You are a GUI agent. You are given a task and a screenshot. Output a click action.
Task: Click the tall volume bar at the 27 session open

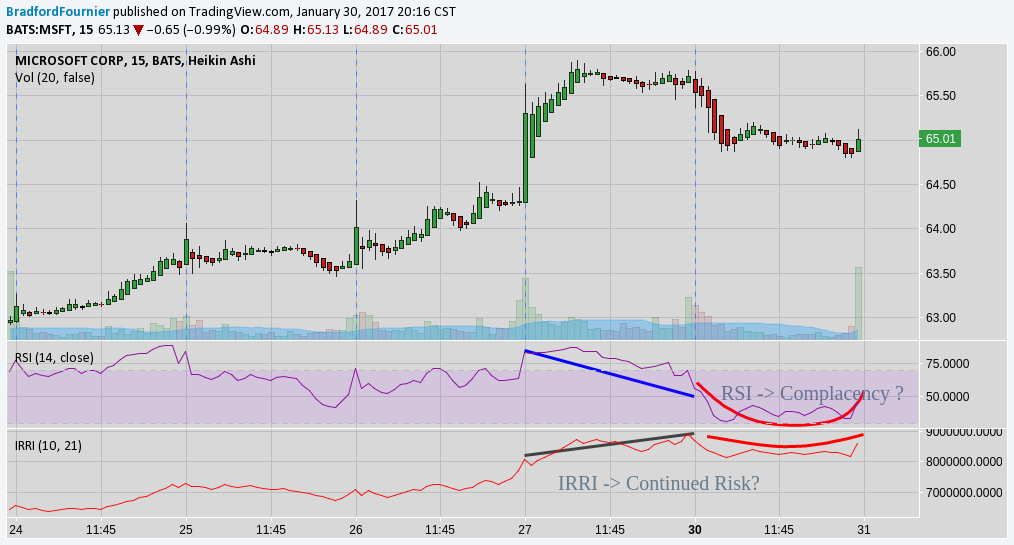[525, 308]
